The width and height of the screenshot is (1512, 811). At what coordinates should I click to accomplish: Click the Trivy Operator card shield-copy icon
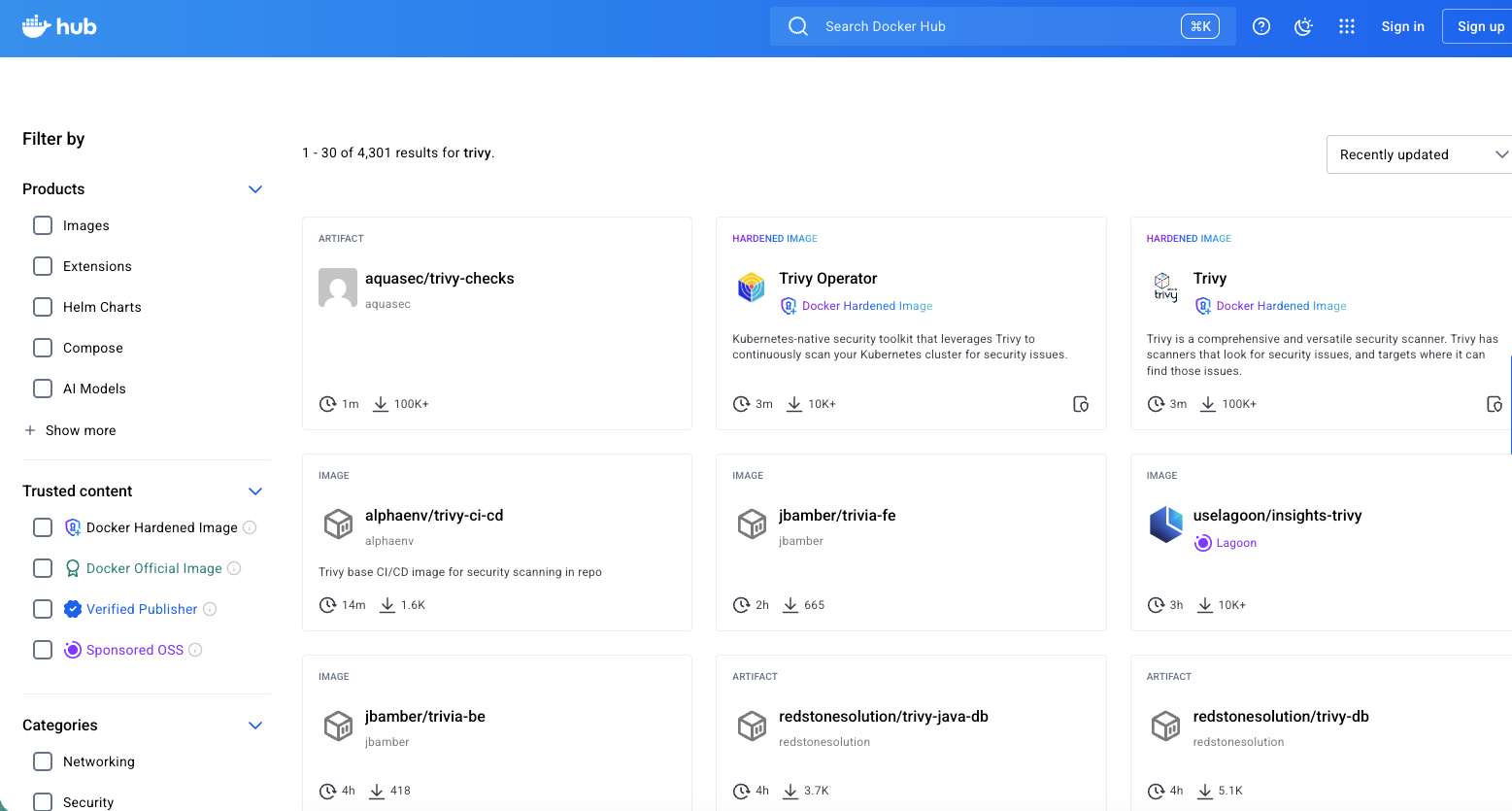pyautogui.click(x=1081, y=404)
